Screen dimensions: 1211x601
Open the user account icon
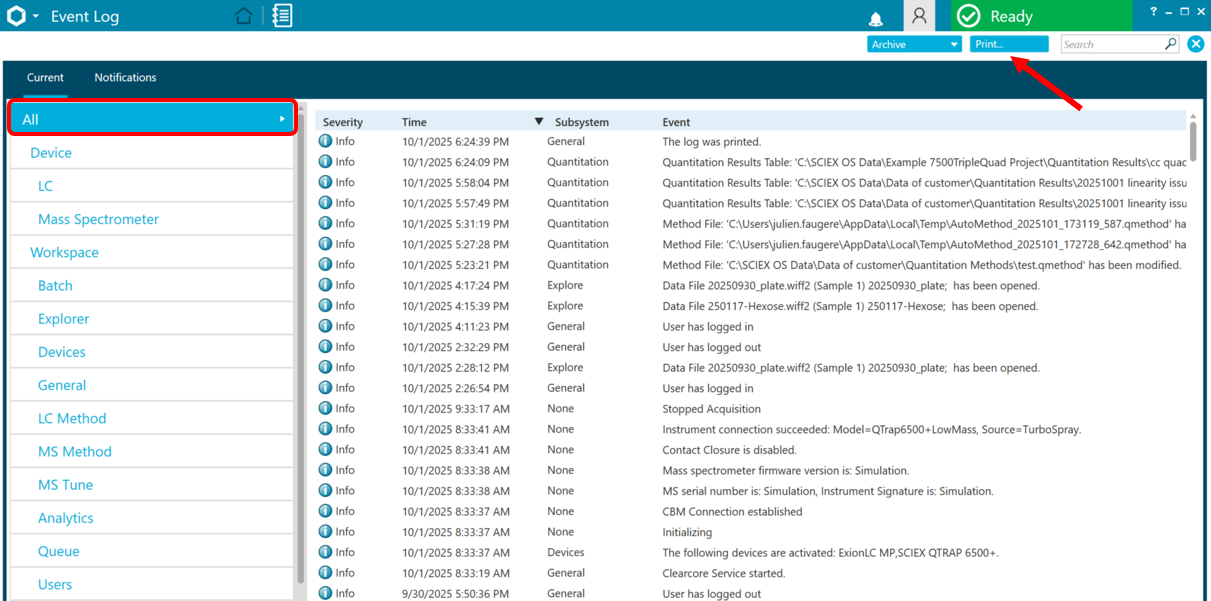tap(919, 16)
